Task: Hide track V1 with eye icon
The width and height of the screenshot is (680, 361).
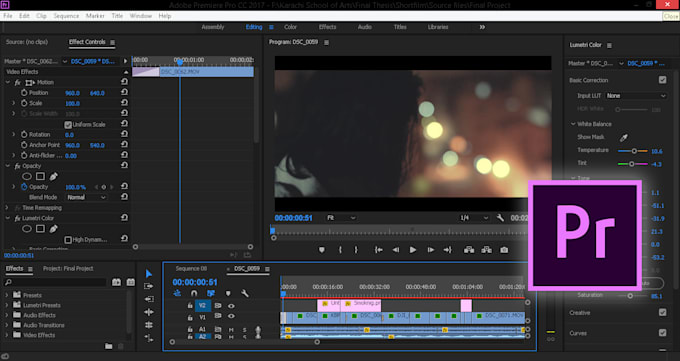Action: (231, 316)
